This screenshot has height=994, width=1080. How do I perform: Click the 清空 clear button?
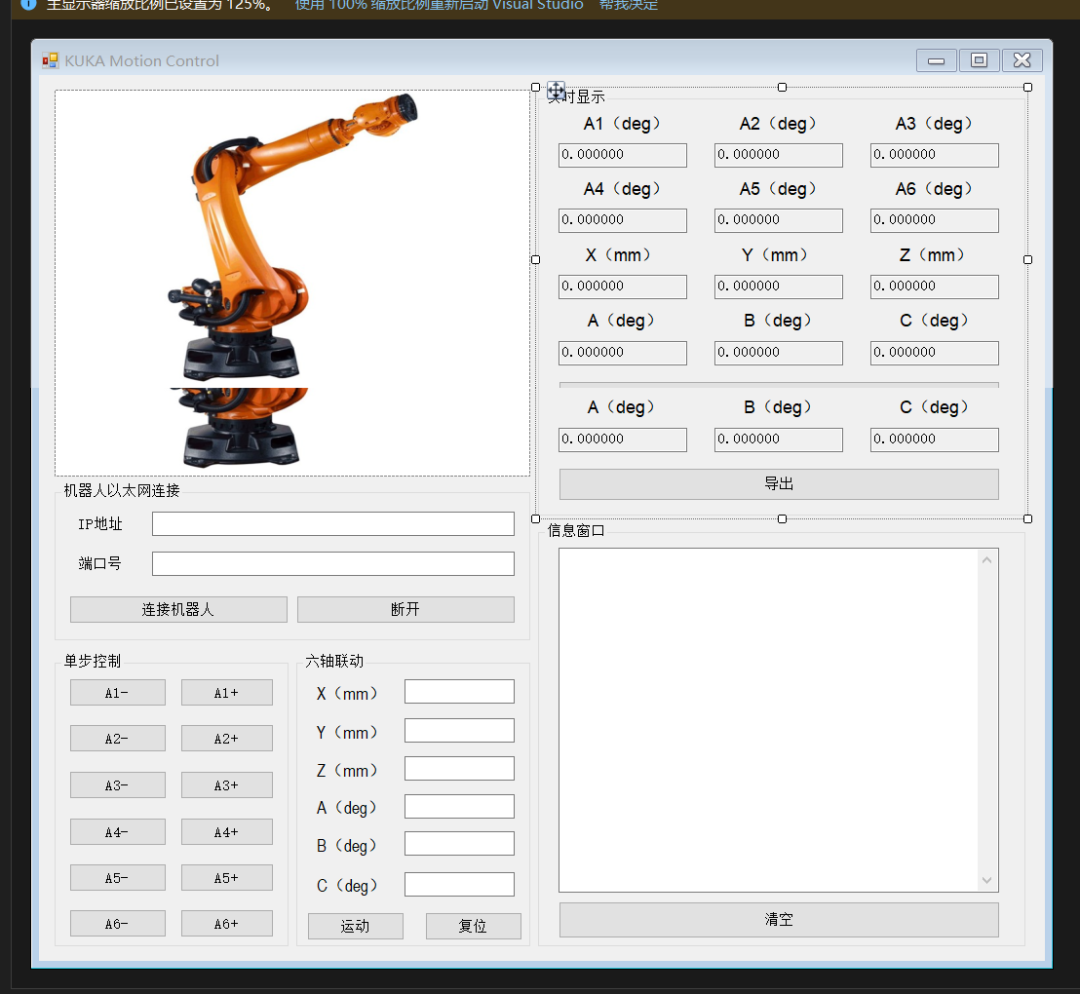coord(778,919)
